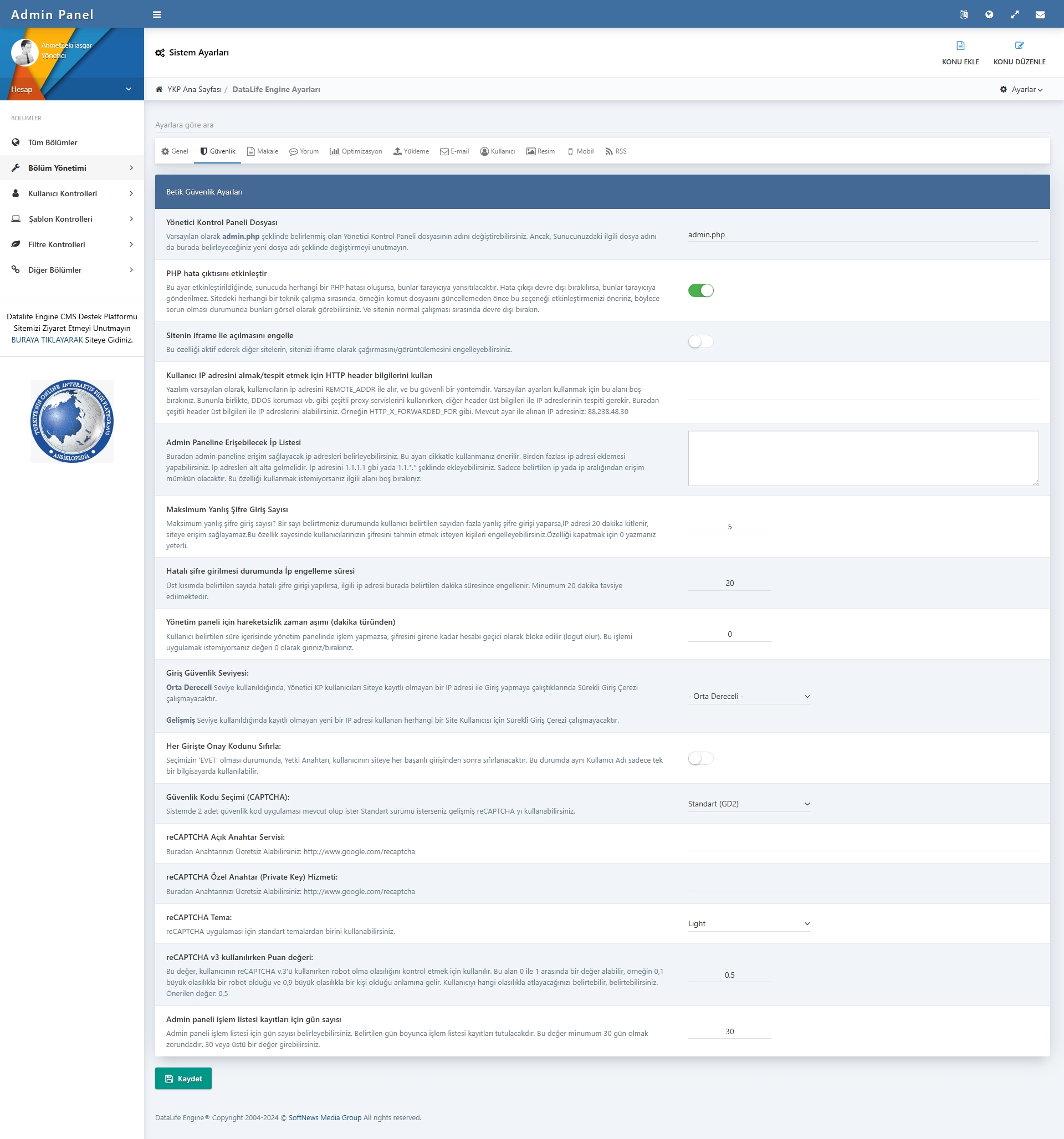Screen dimensions: 1064x1139
Task: Click the KONU EKLE document icon
Action: click(960, 46)
